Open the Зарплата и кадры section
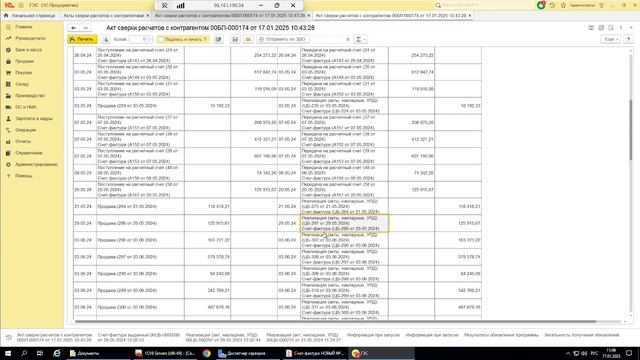640x360 pixels. [x=34, y=118]
